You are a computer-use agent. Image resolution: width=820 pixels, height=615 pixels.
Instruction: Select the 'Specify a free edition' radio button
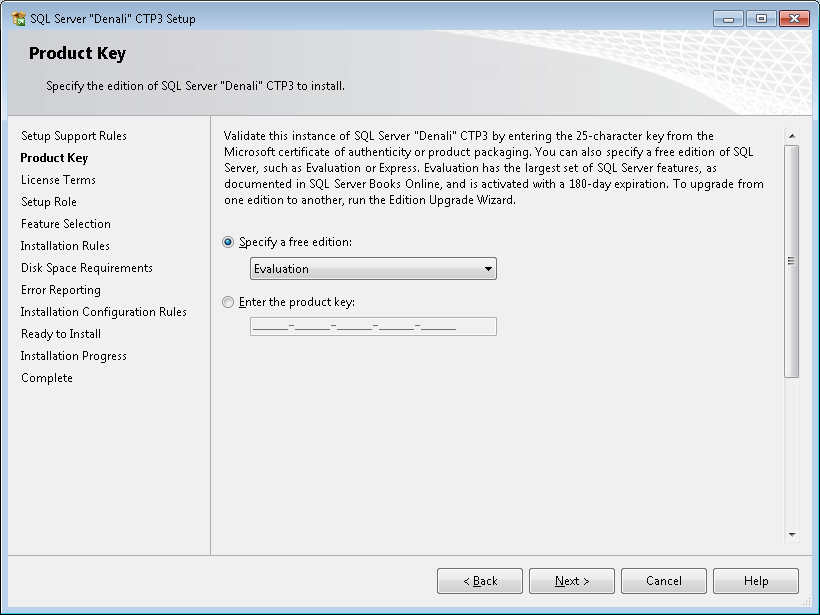[228, 242]
